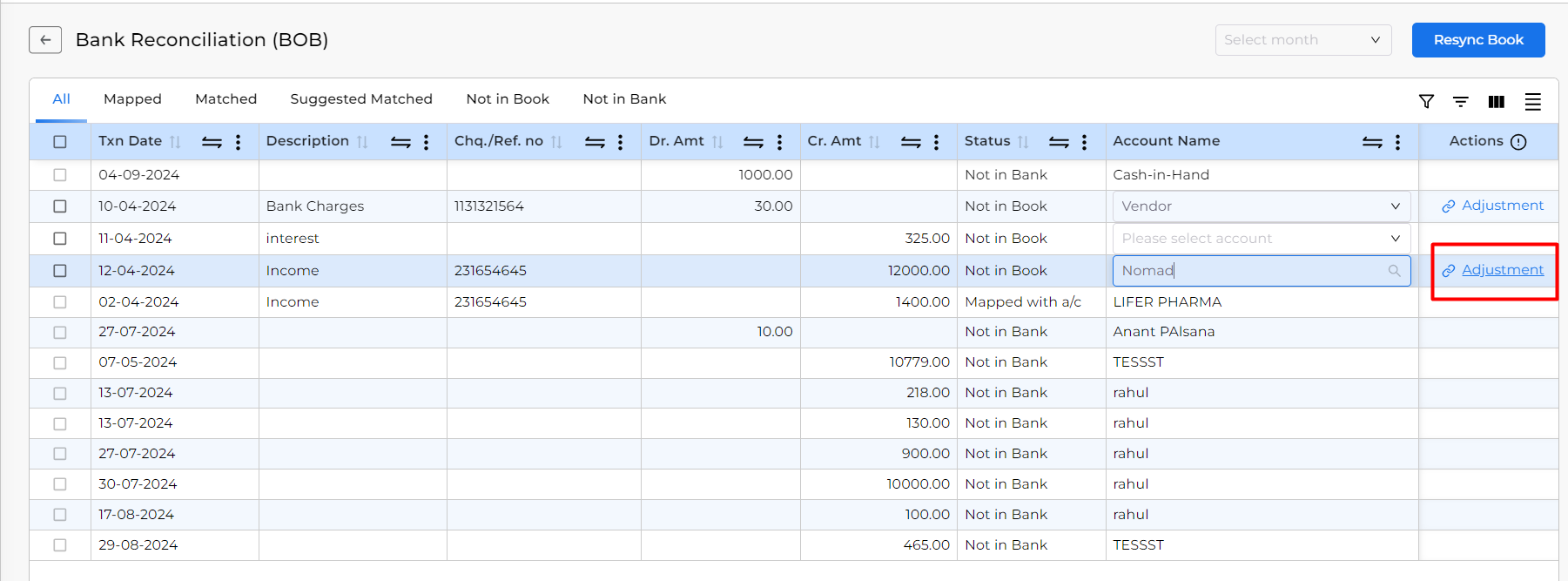
Task: Tick the checkbox for the 12-04-2024 Income row
Action: point(60,271)
